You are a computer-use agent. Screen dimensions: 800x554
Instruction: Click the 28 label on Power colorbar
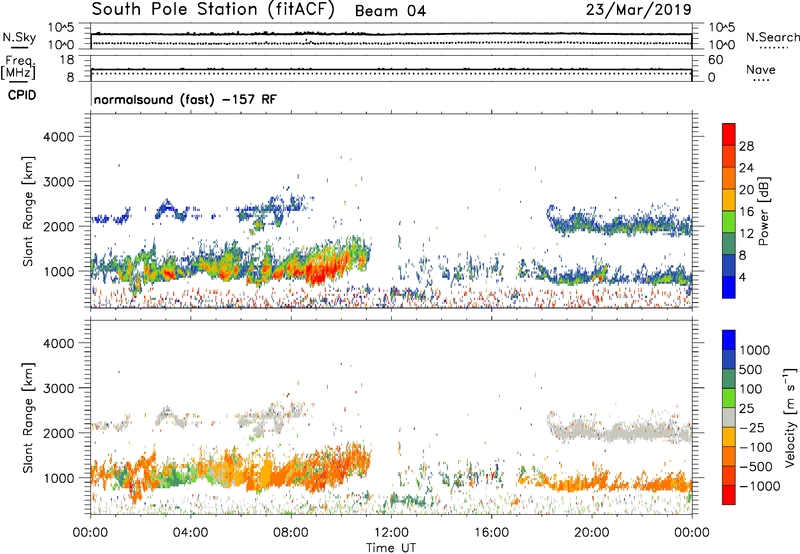point(746,146)
